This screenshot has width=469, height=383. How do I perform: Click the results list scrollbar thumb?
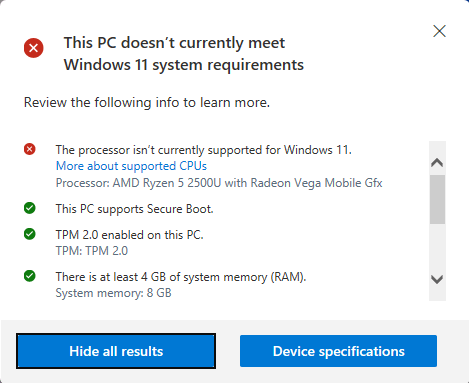(437, 199)
